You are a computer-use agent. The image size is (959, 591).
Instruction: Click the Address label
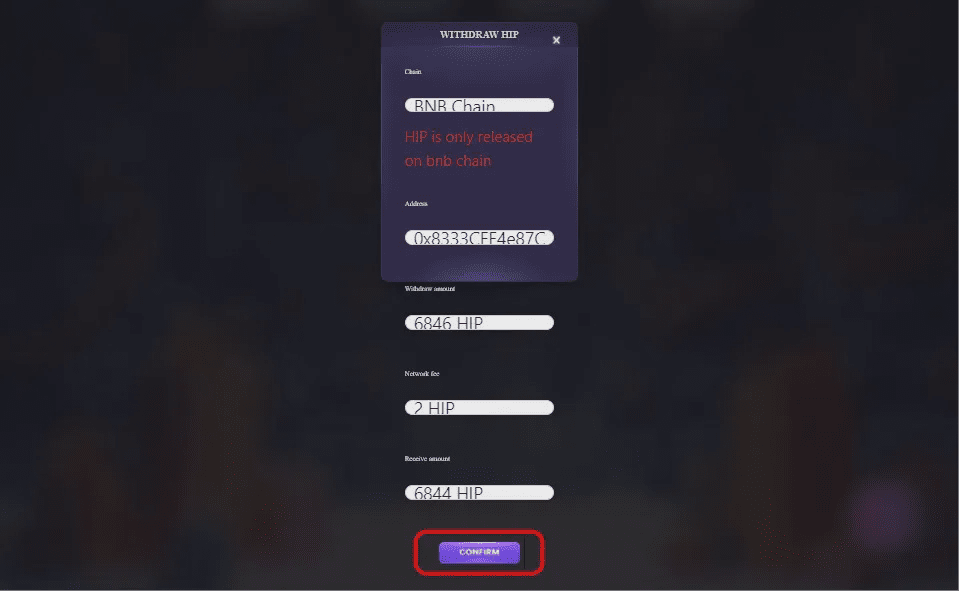[x=416, y=204]
